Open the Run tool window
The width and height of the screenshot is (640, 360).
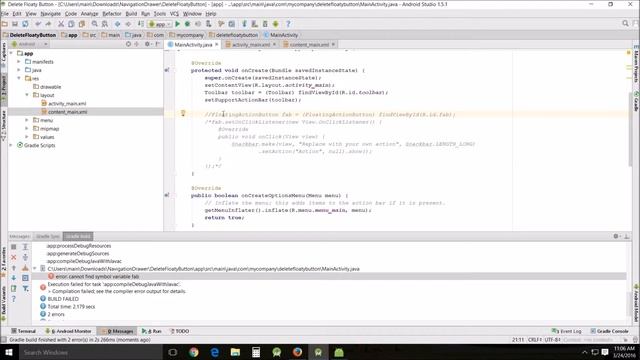point(151,331)
